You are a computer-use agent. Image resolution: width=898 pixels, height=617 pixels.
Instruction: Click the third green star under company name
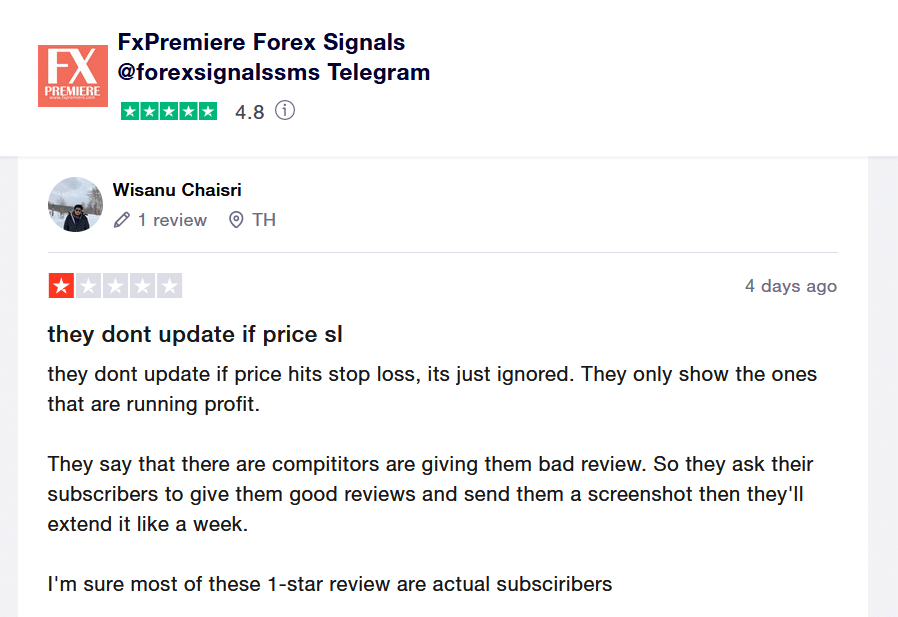(168, 111)
